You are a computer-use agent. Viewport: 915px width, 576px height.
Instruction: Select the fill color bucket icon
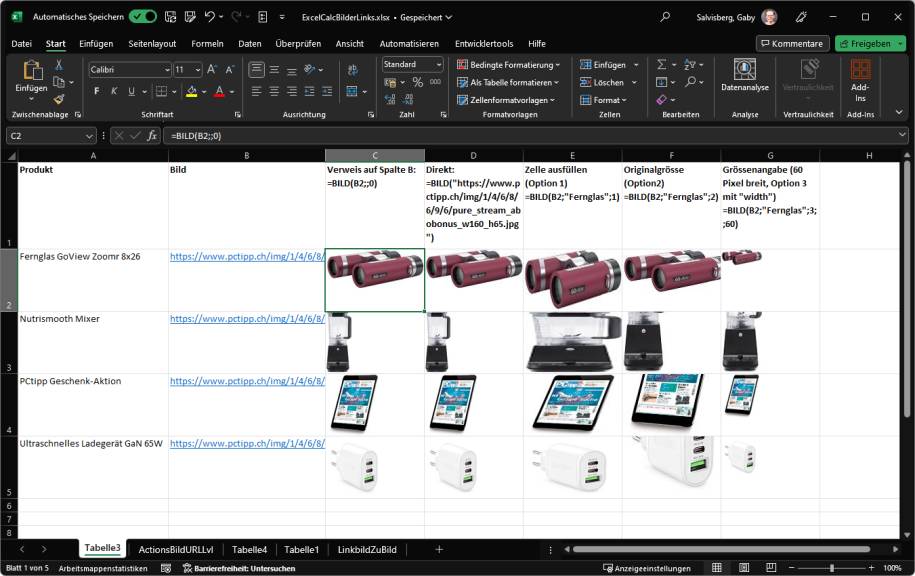point(190,92)
